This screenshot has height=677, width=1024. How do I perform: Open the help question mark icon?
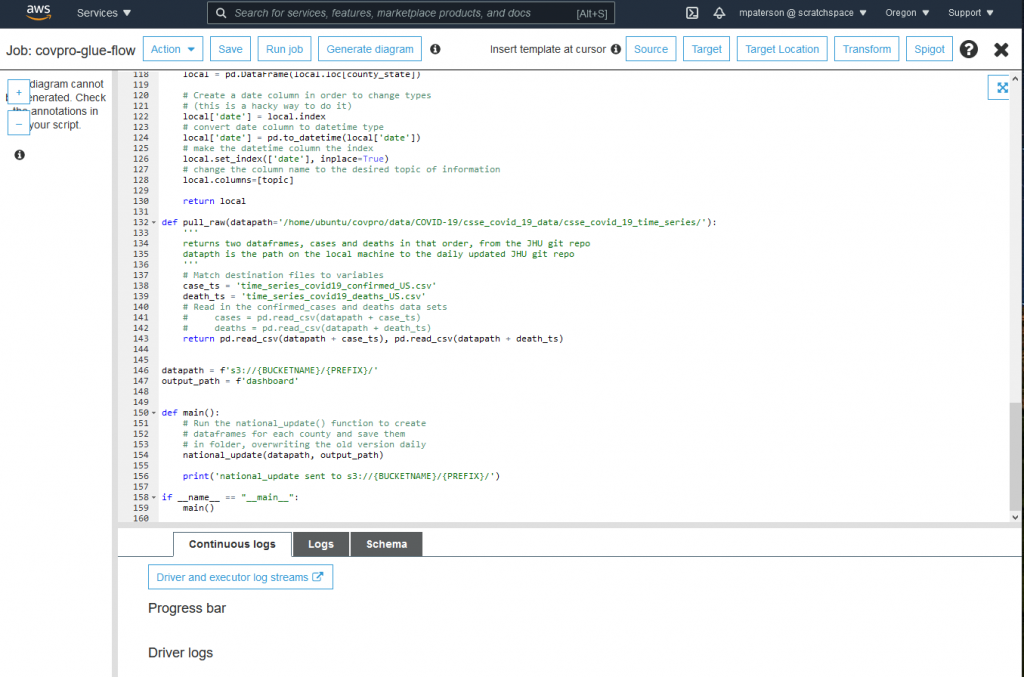click(968, 49)
